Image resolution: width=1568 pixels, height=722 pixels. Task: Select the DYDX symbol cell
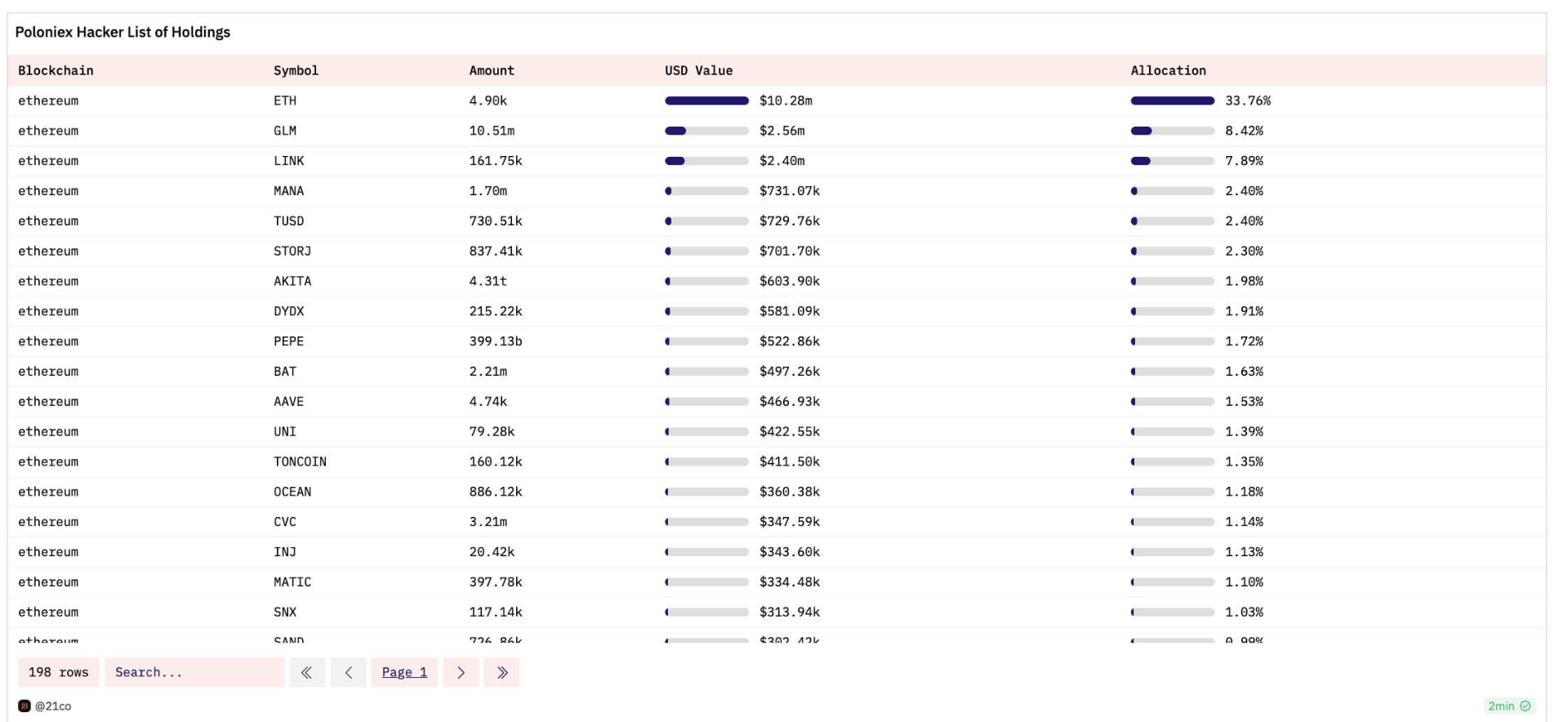(x=288, y=311)
